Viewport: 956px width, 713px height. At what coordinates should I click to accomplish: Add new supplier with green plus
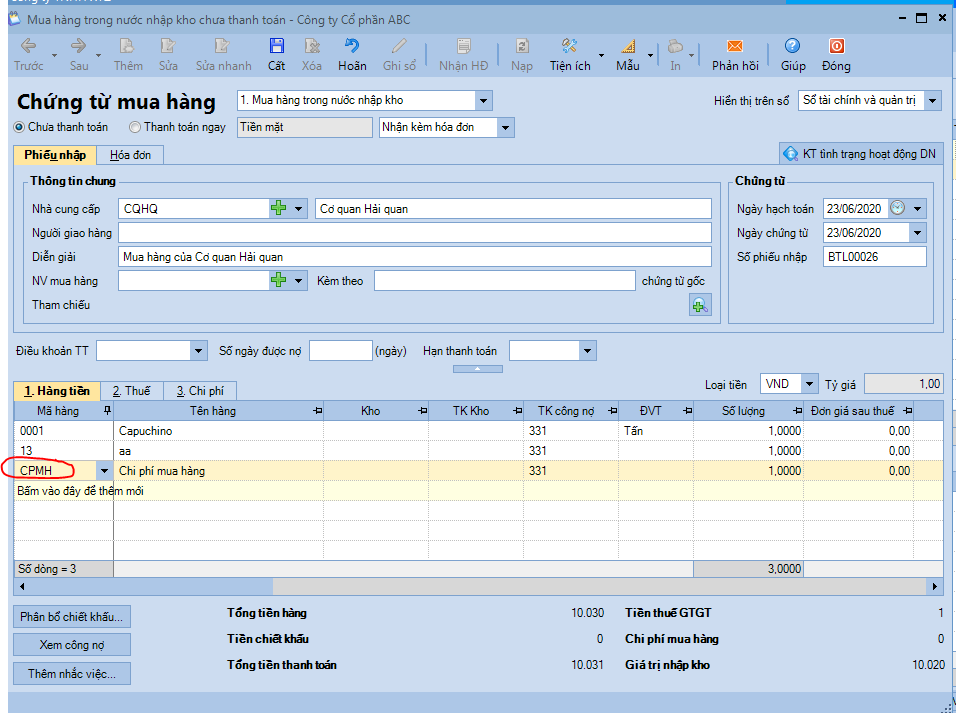pyautogui.click(x=279, y=209)
